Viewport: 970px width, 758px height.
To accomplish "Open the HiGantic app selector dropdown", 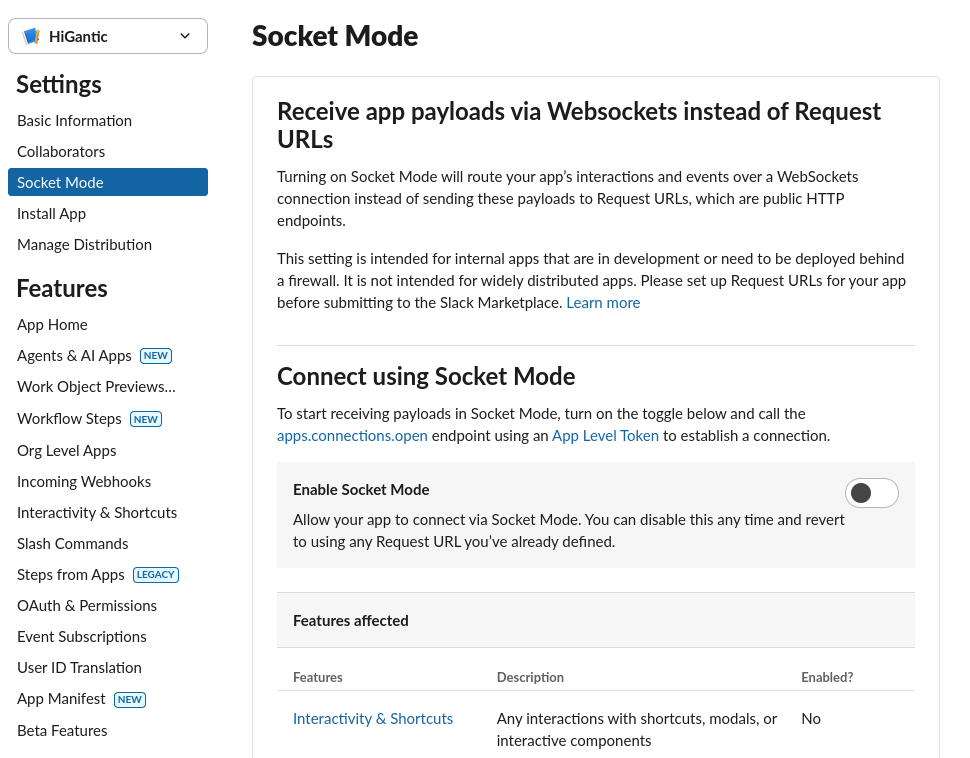I will (108, 37).
